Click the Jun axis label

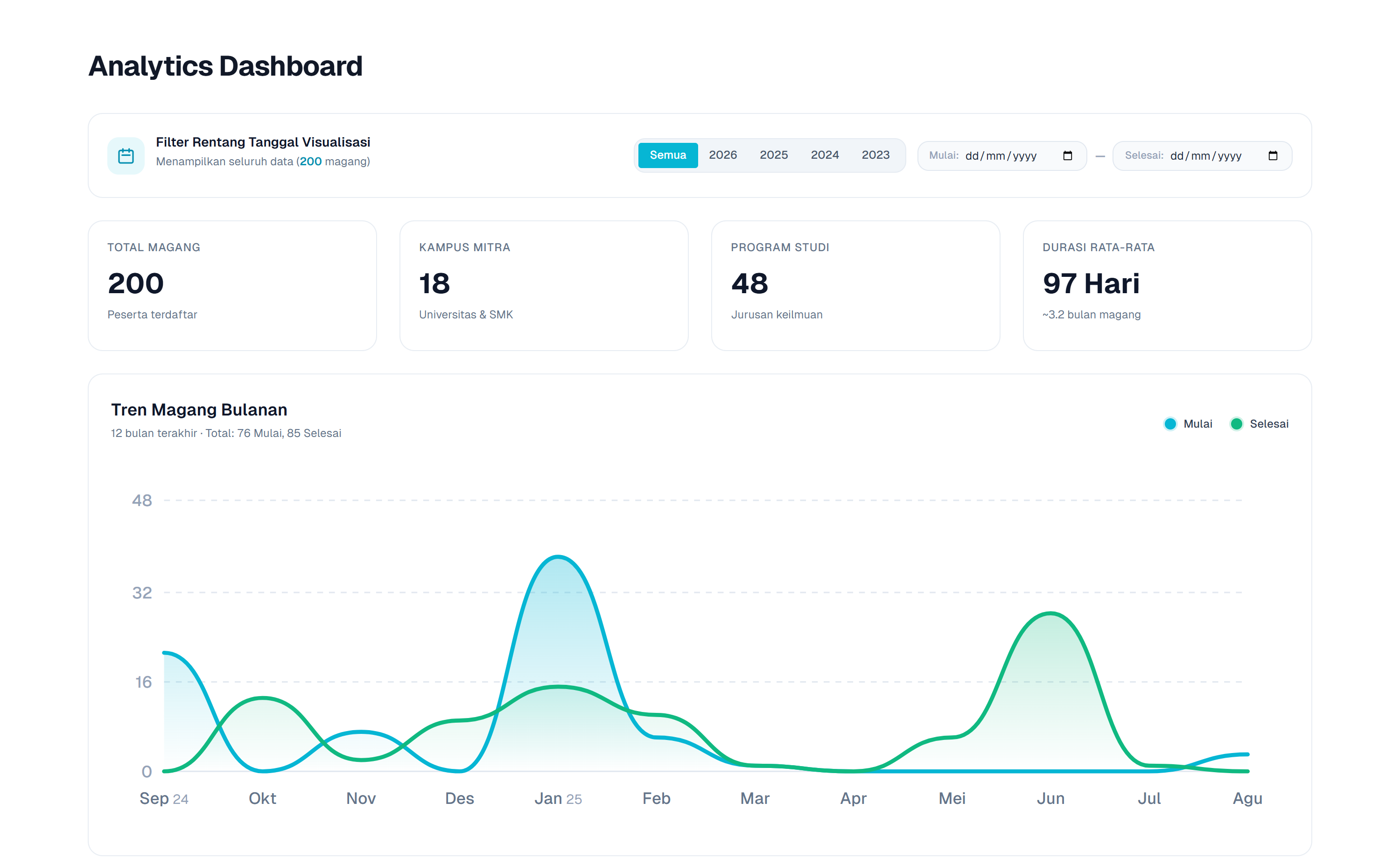(1050, 798)
